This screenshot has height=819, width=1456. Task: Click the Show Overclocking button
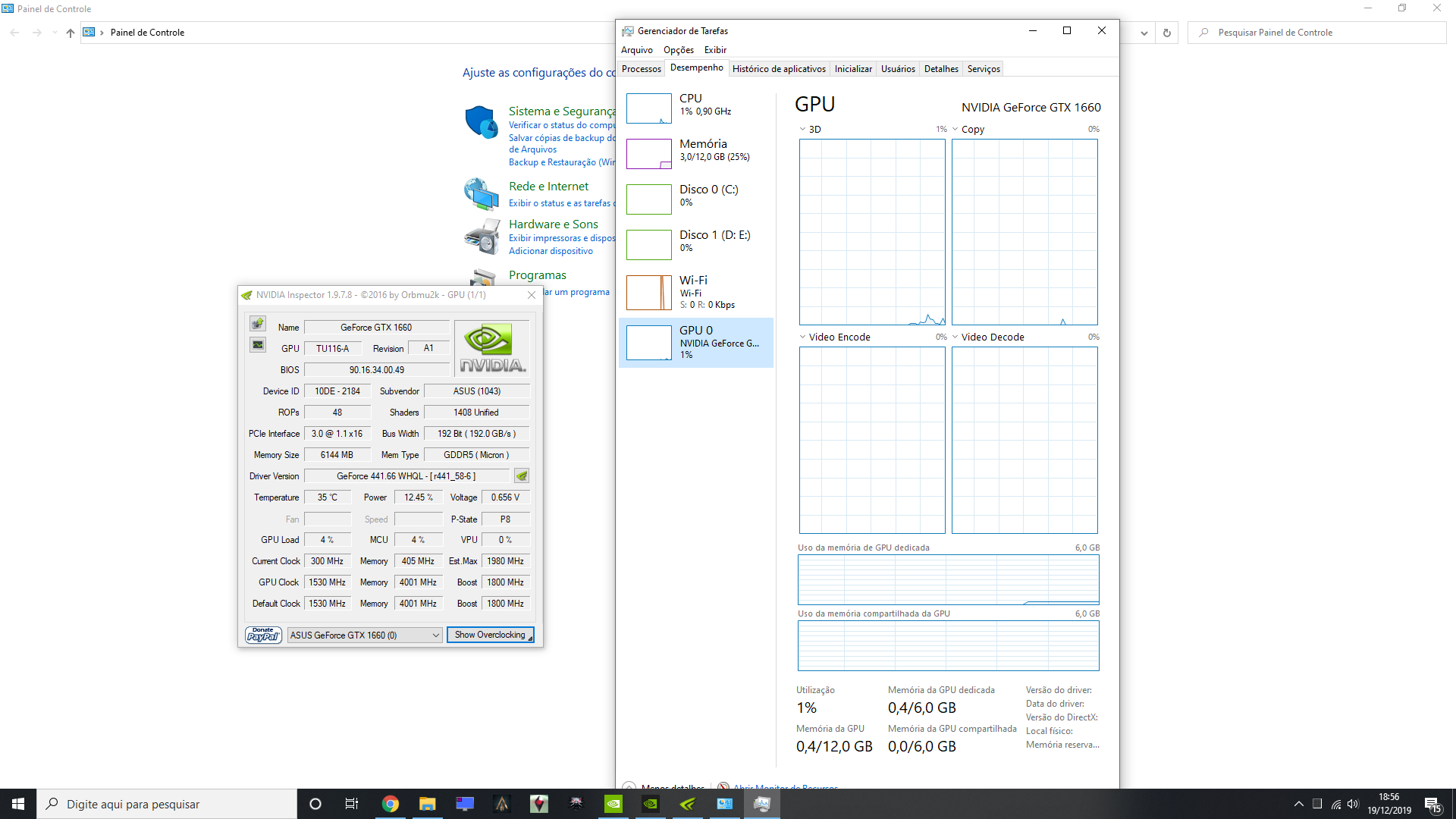(x=490, y=635)
